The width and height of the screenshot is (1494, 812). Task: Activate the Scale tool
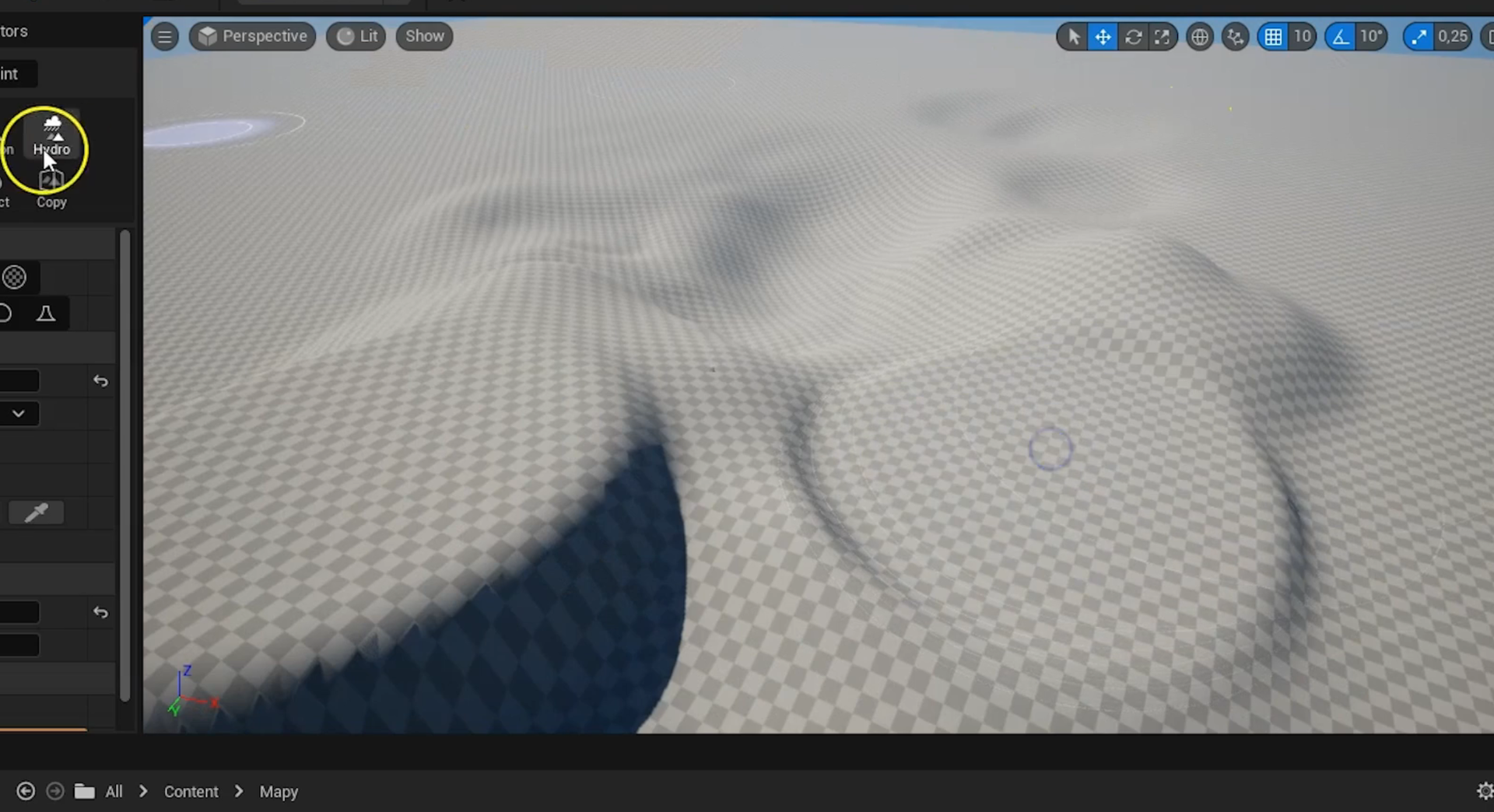(x=1163, y=36)
